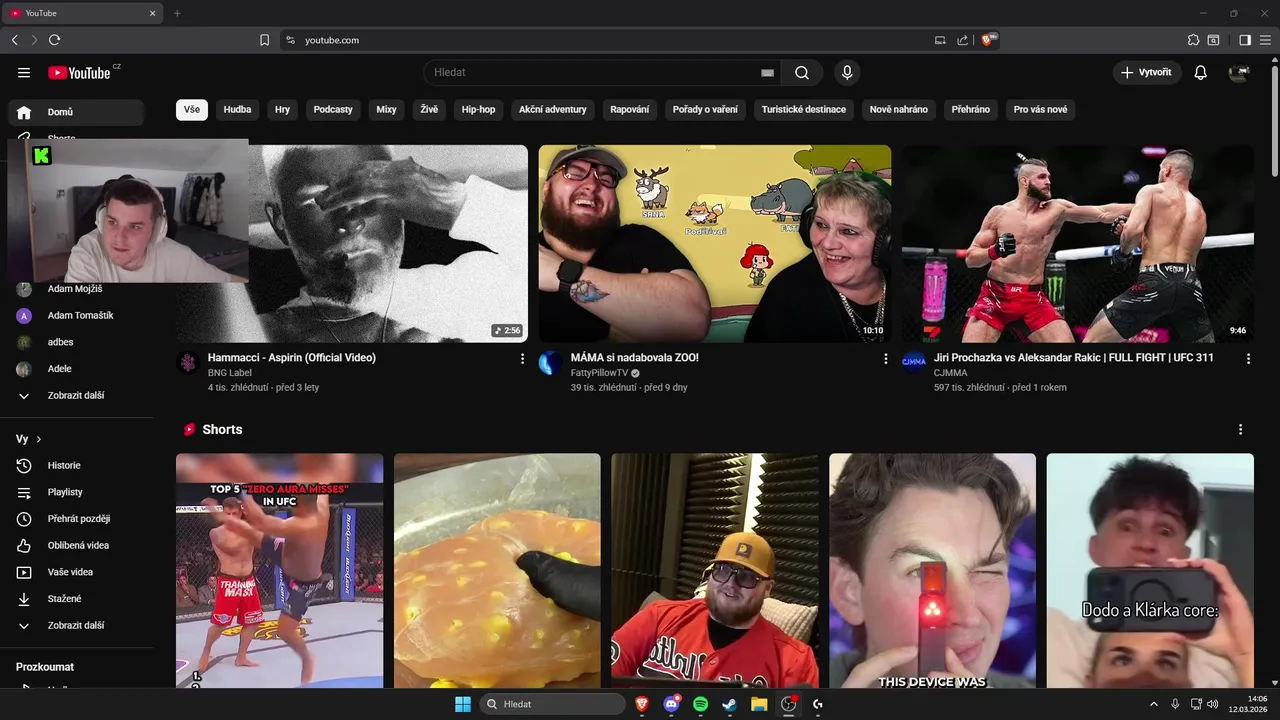Open the browser extensions puzzle icon

[1193, 40]
